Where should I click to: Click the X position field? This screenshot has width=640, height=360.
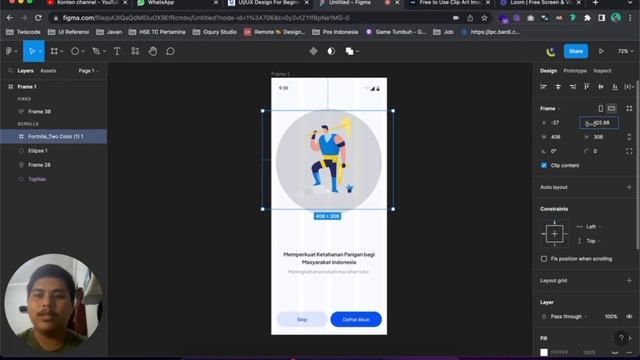[x=559, y=122]
